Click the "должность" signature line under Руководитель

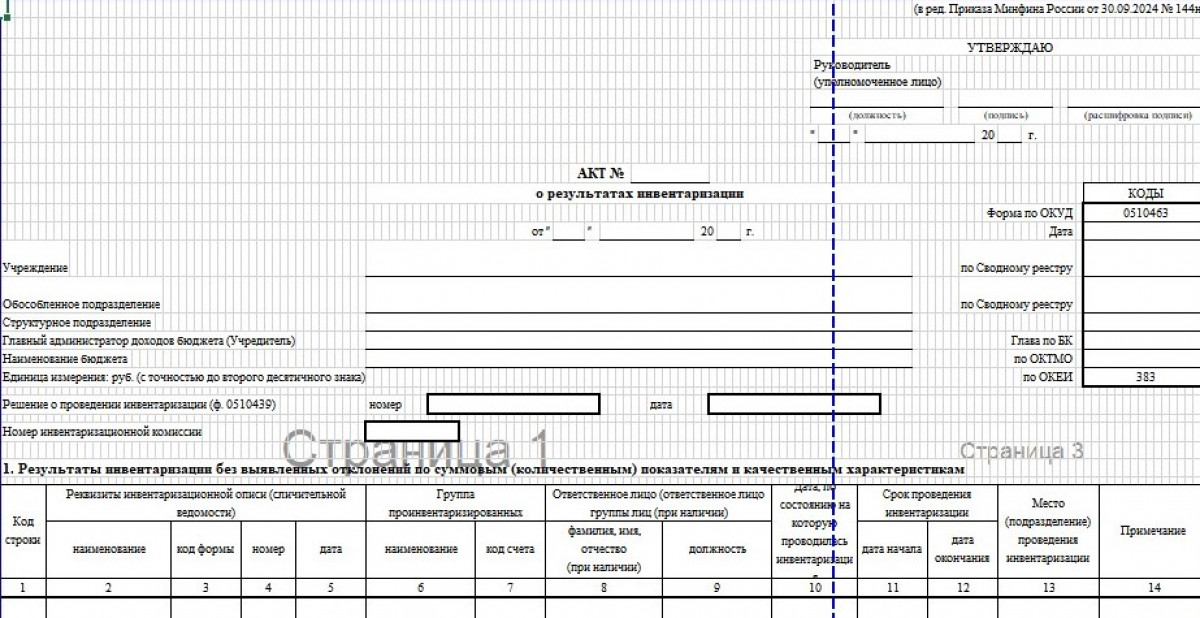pyautogui.click(x=876, y=99)
